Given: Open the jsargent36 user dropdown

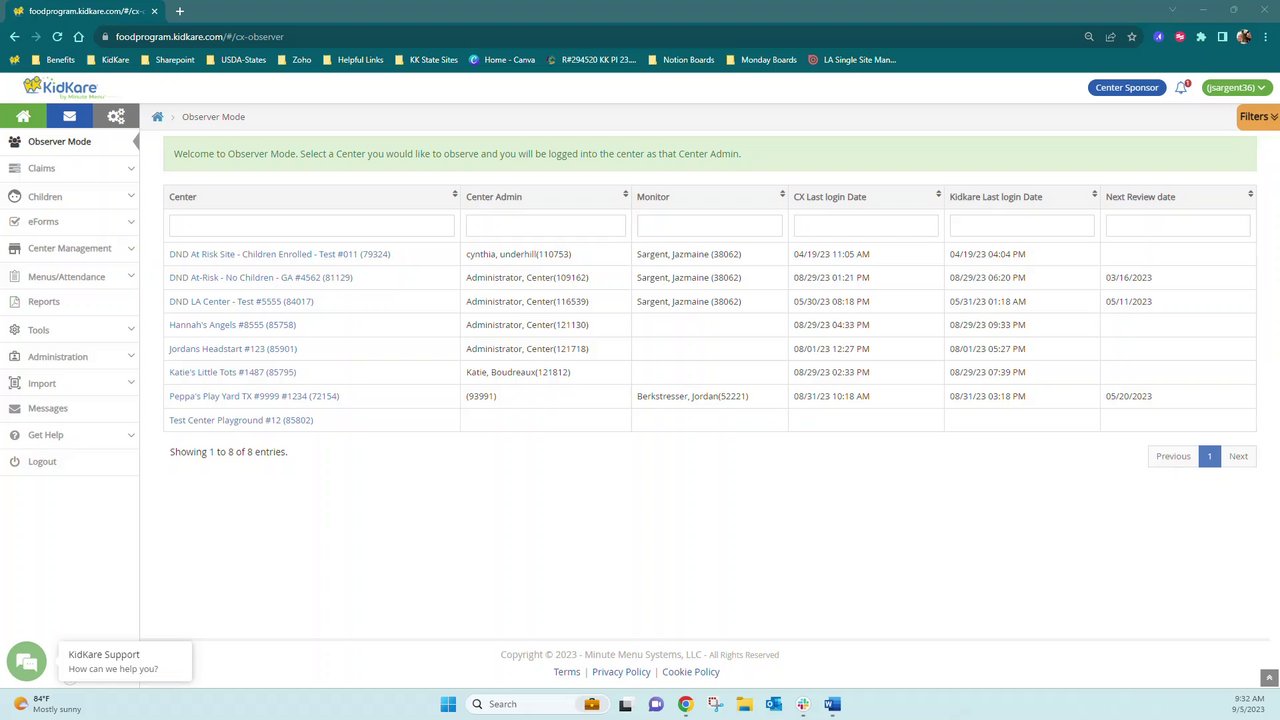Looking at the screenshot, I should (1237, 88).
